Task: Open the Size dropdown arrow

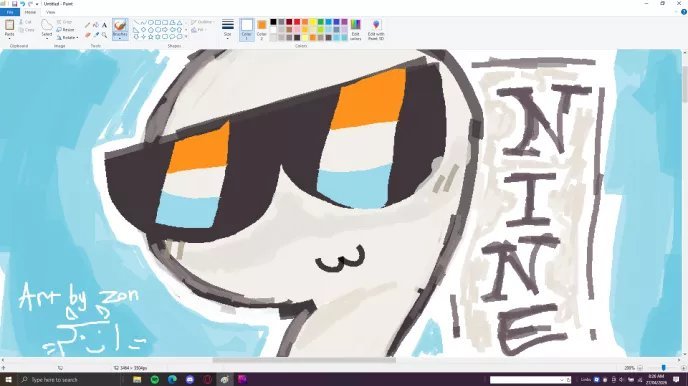Action: click(228, 39)
